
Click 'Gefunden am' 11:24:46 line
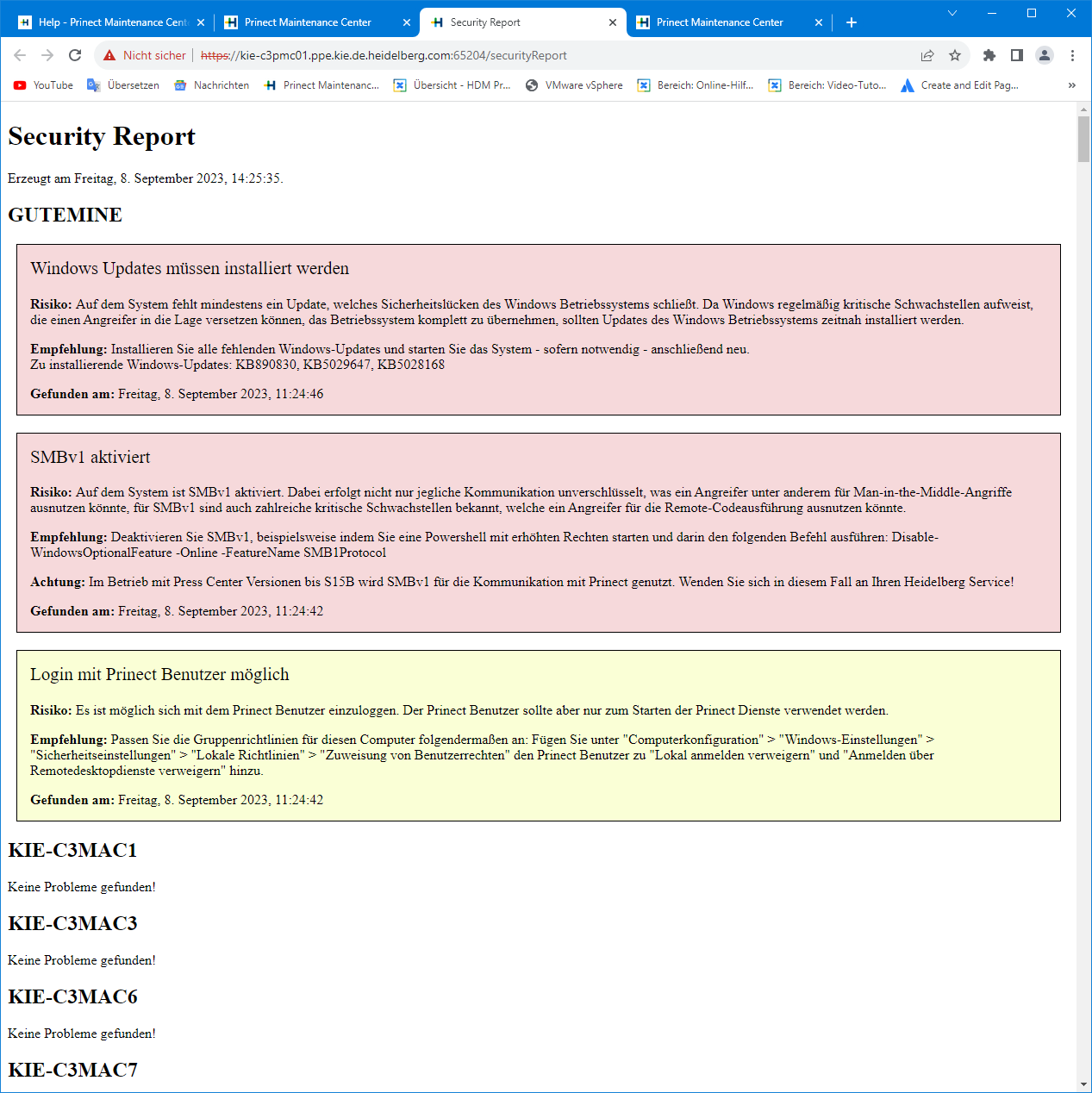coord(177,394)
